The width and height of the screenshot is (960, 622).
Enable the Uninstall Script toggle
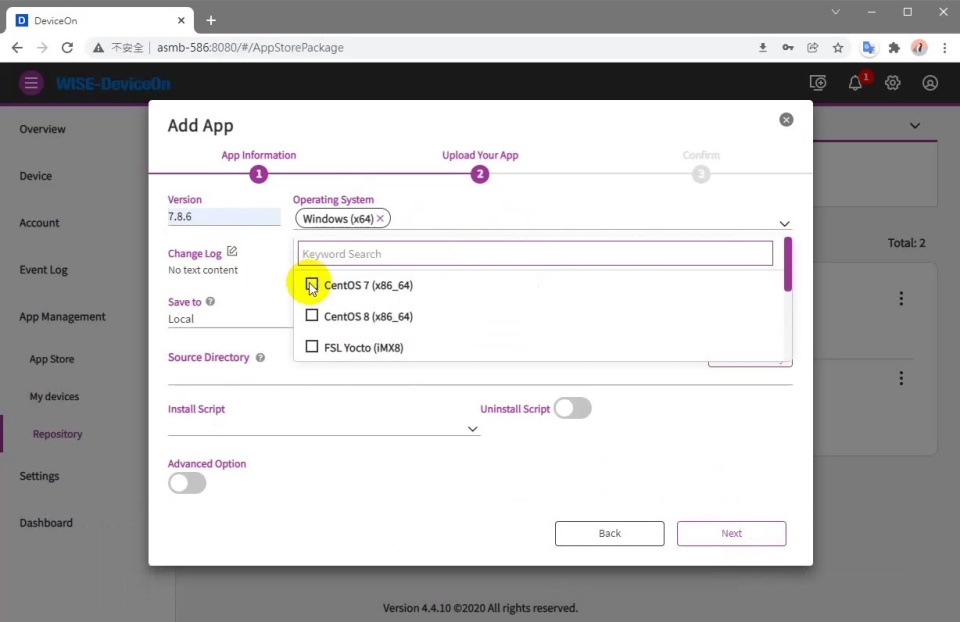573,408
